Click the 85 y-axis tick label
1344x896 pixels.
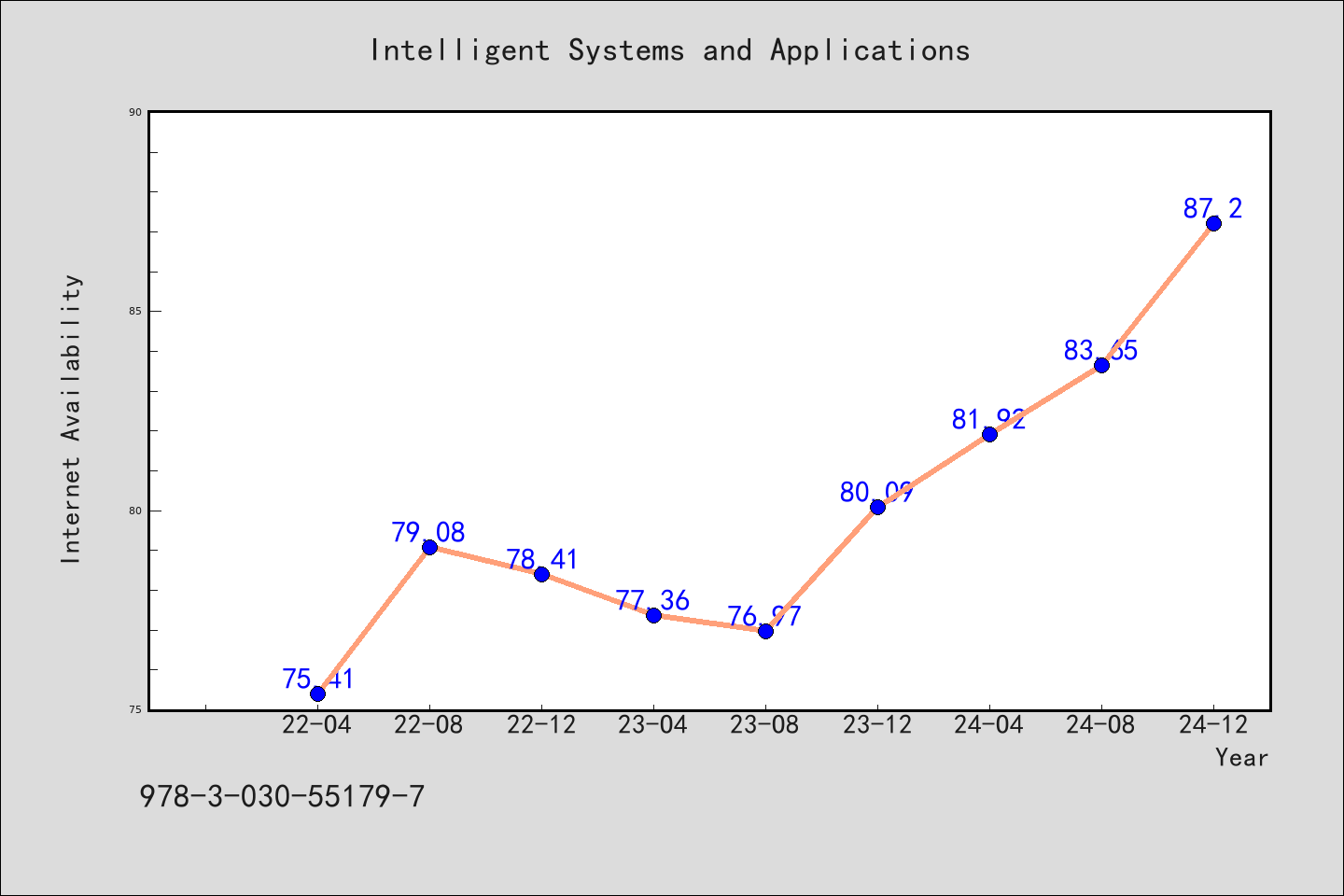tap(135, 312)
